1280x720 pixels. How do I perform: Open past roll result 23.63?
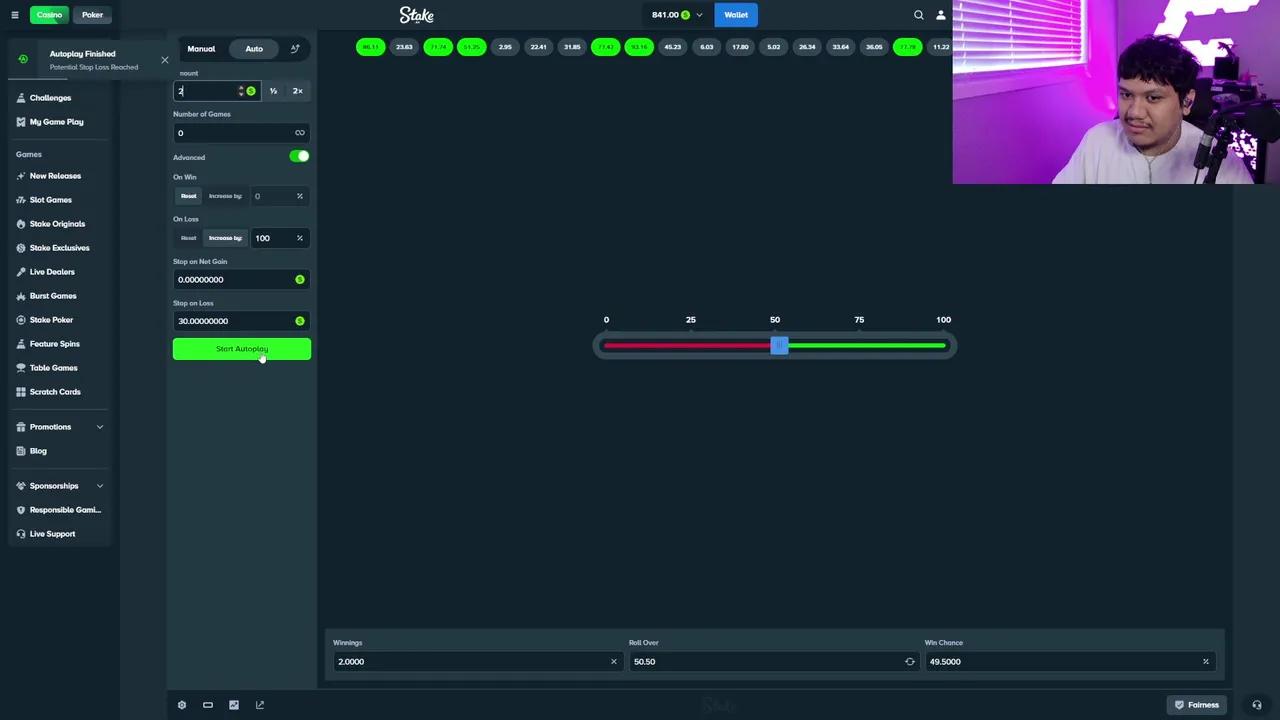point(404,47)
